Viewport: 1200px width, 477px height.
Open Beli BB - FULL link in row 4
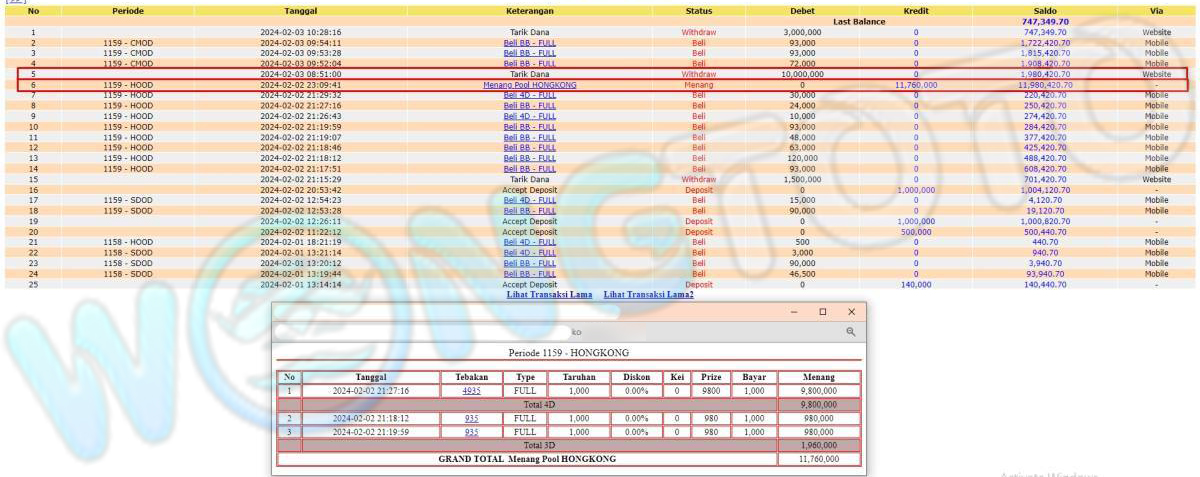tap(529, 63)
